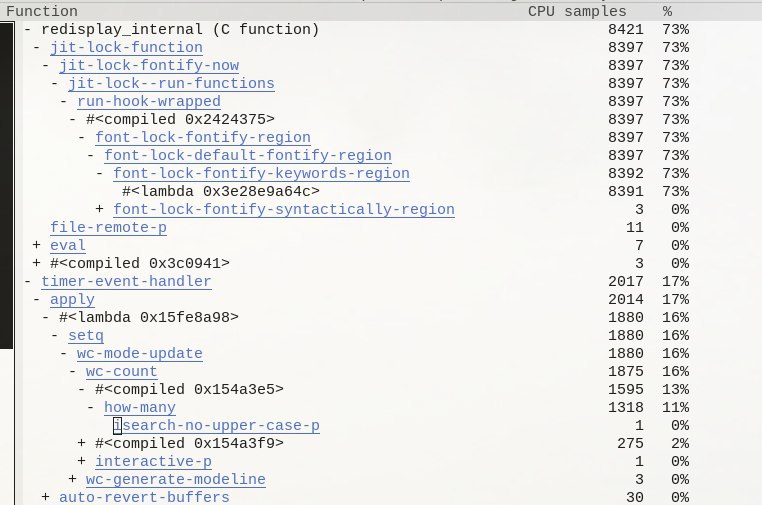Follow the file-remote-p link

coord(108,227)
